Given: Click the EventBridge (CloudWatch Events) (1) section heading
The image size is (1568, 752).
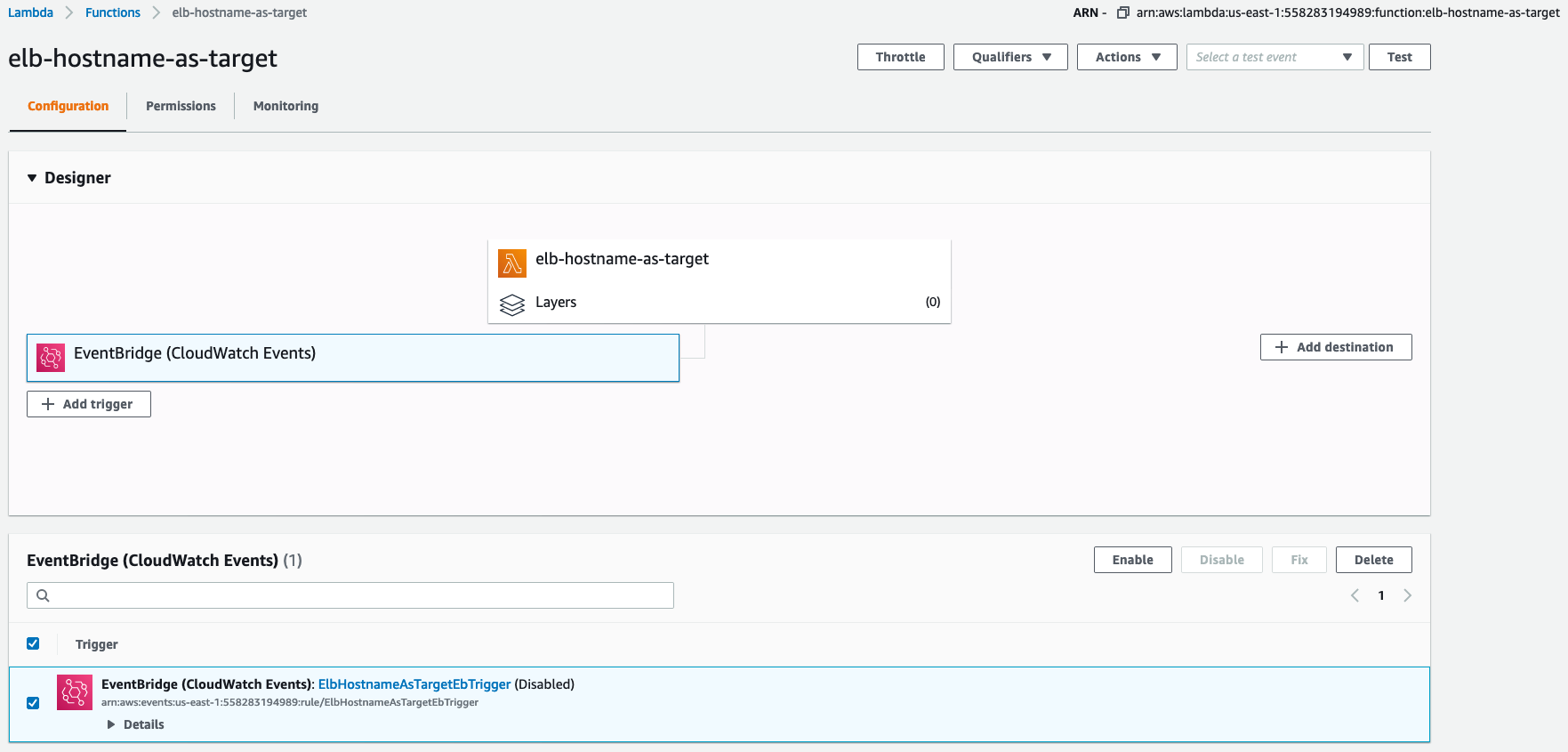Looking at the screenshot, I should (x=165, y=561).
